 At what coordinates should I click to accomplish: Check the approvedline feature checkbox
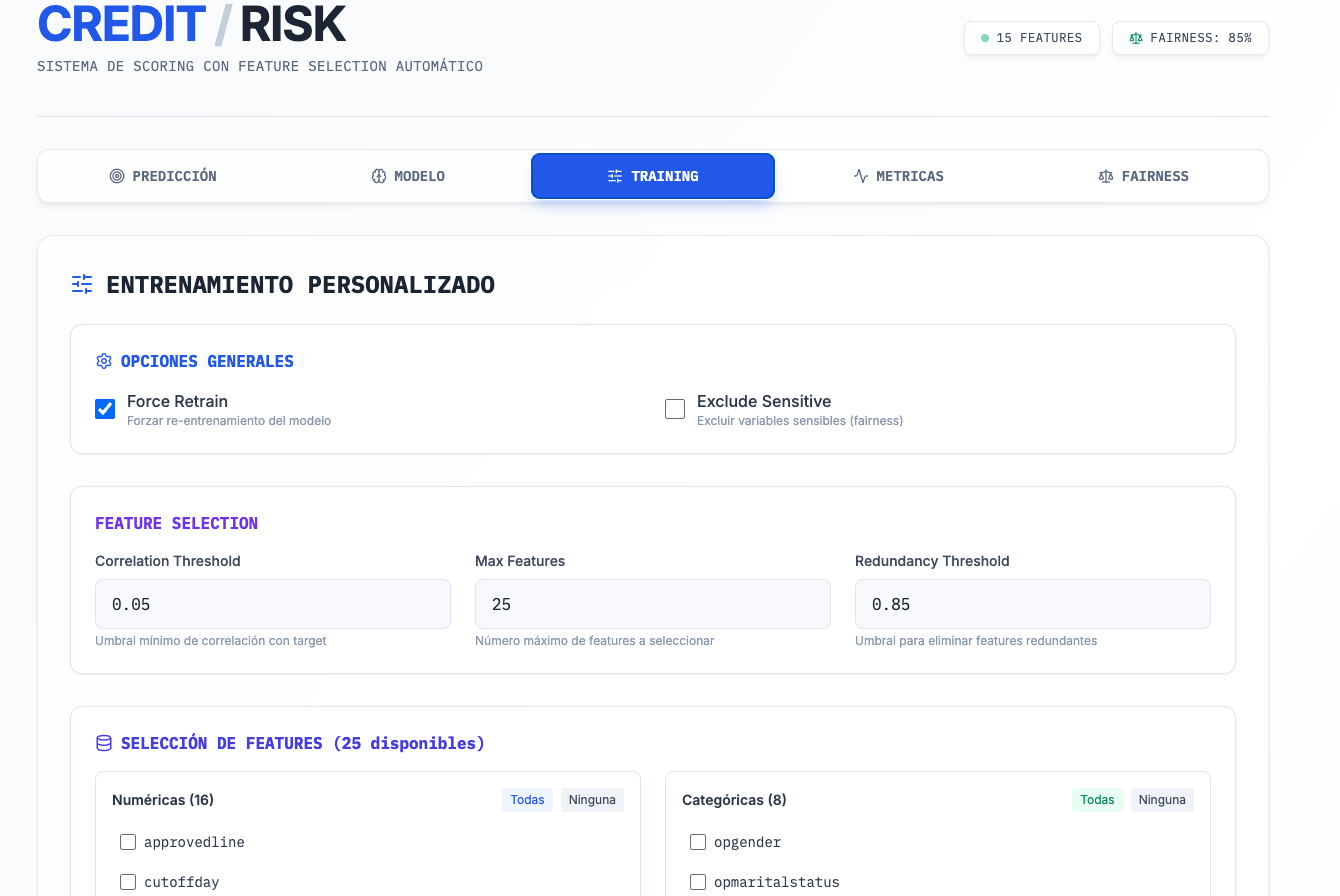pyautogui.click(x=128, y=842)
